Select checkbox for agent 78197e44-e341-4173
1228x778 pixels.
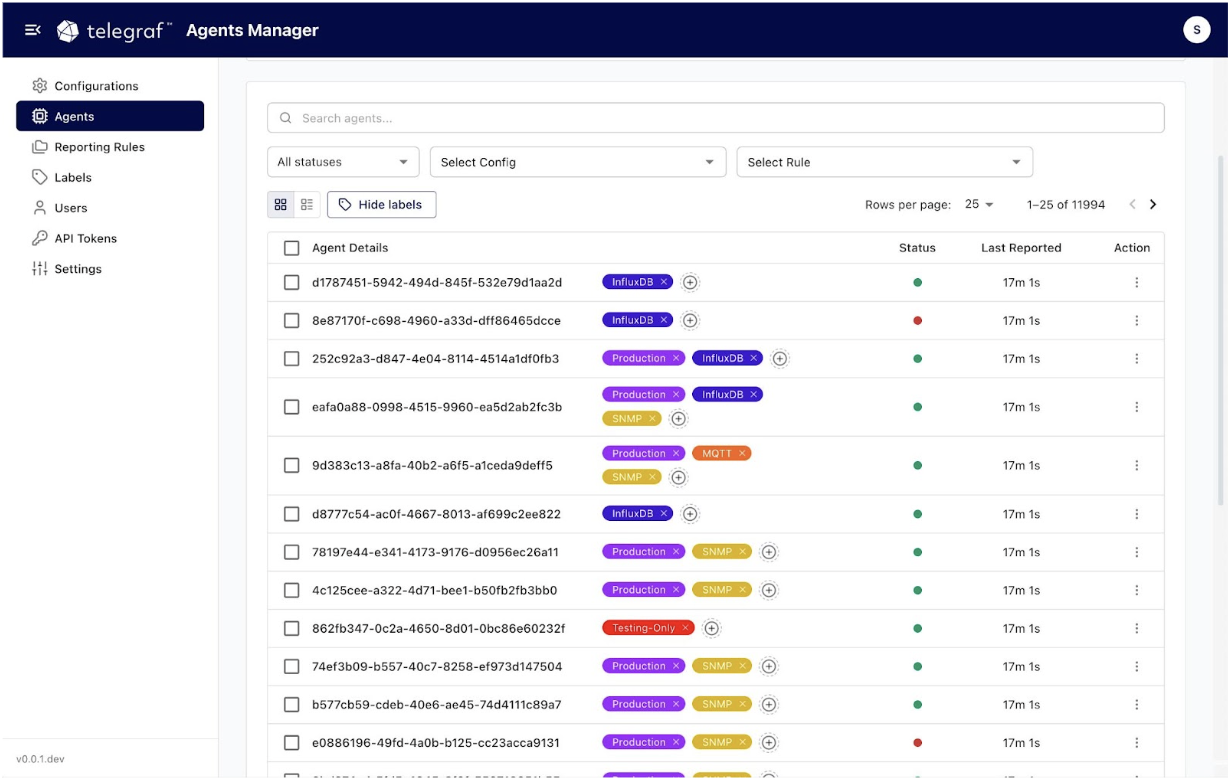292,552
